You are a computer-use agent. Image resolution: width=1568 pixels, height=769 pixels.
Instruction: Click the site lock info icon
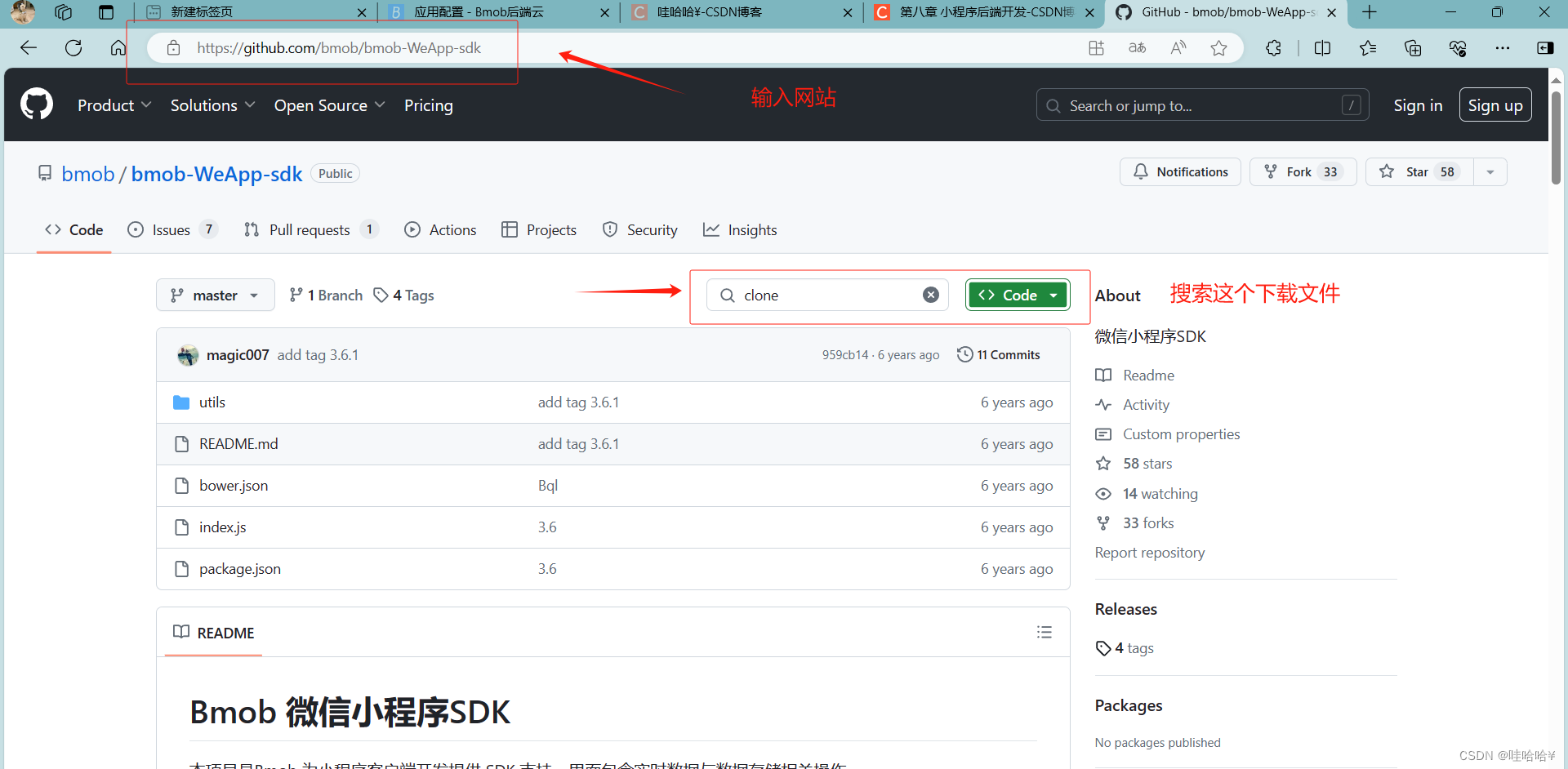coord(173,48)
